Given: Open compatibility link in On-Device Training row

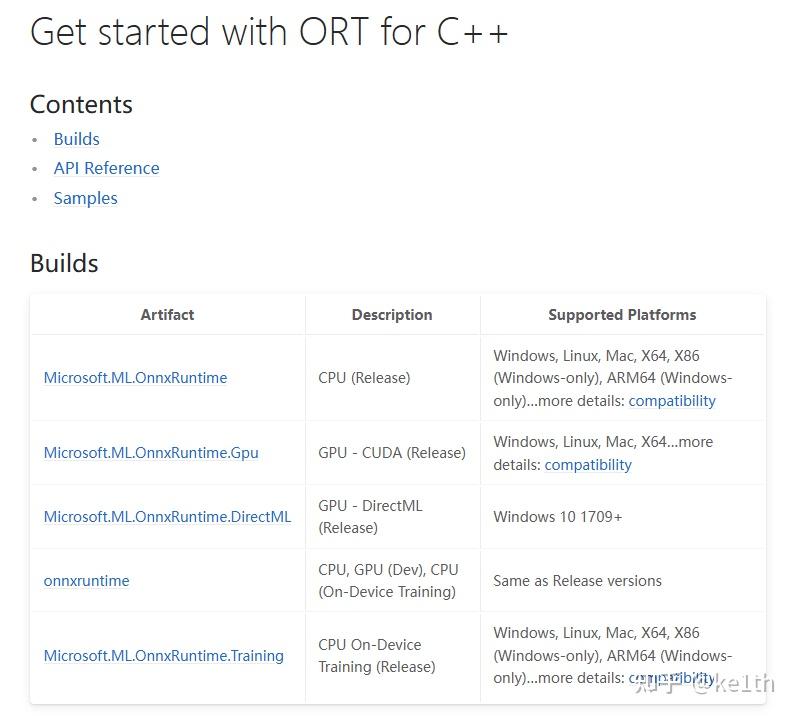Looking at the screenshot, I should pyautogui.click(x=672, y=678).
